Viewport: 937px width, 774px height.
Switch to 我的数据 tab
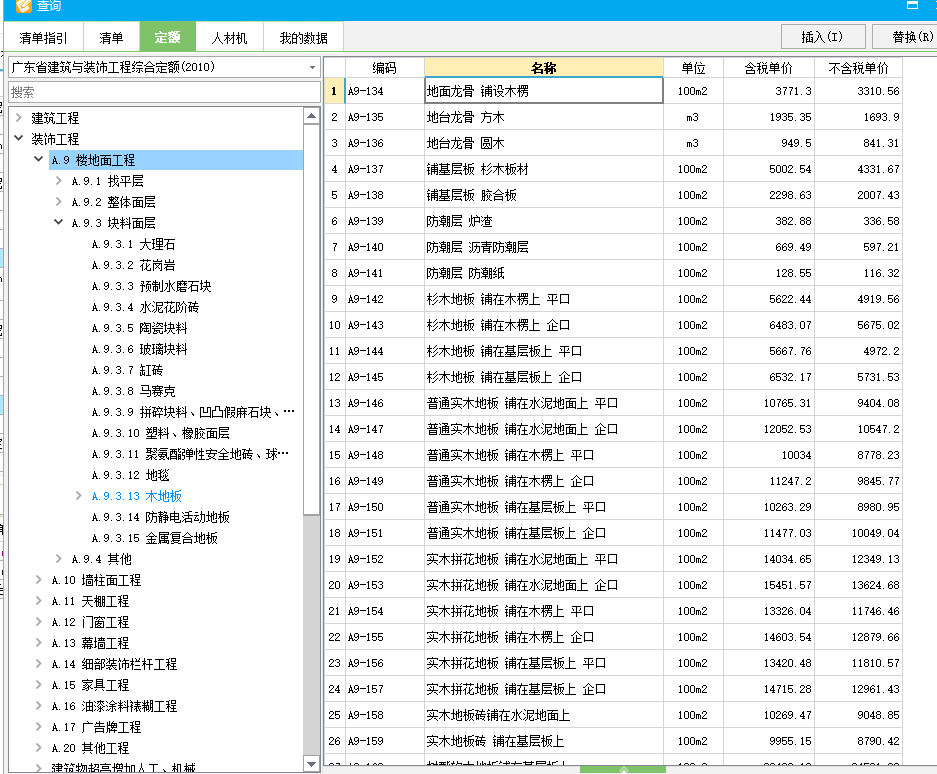(304, 38)
